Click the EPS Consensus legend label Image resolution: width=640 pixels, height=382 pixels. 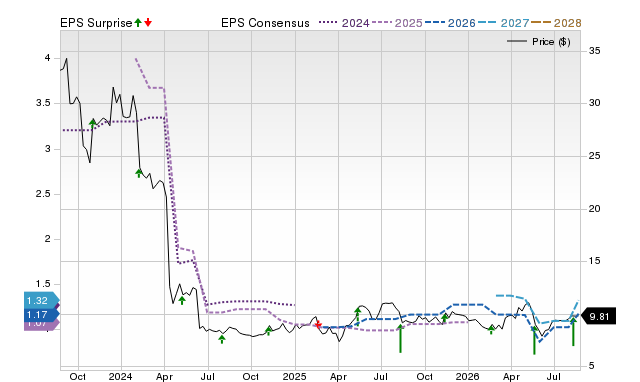pyautogui.click(x=265, y=23)
